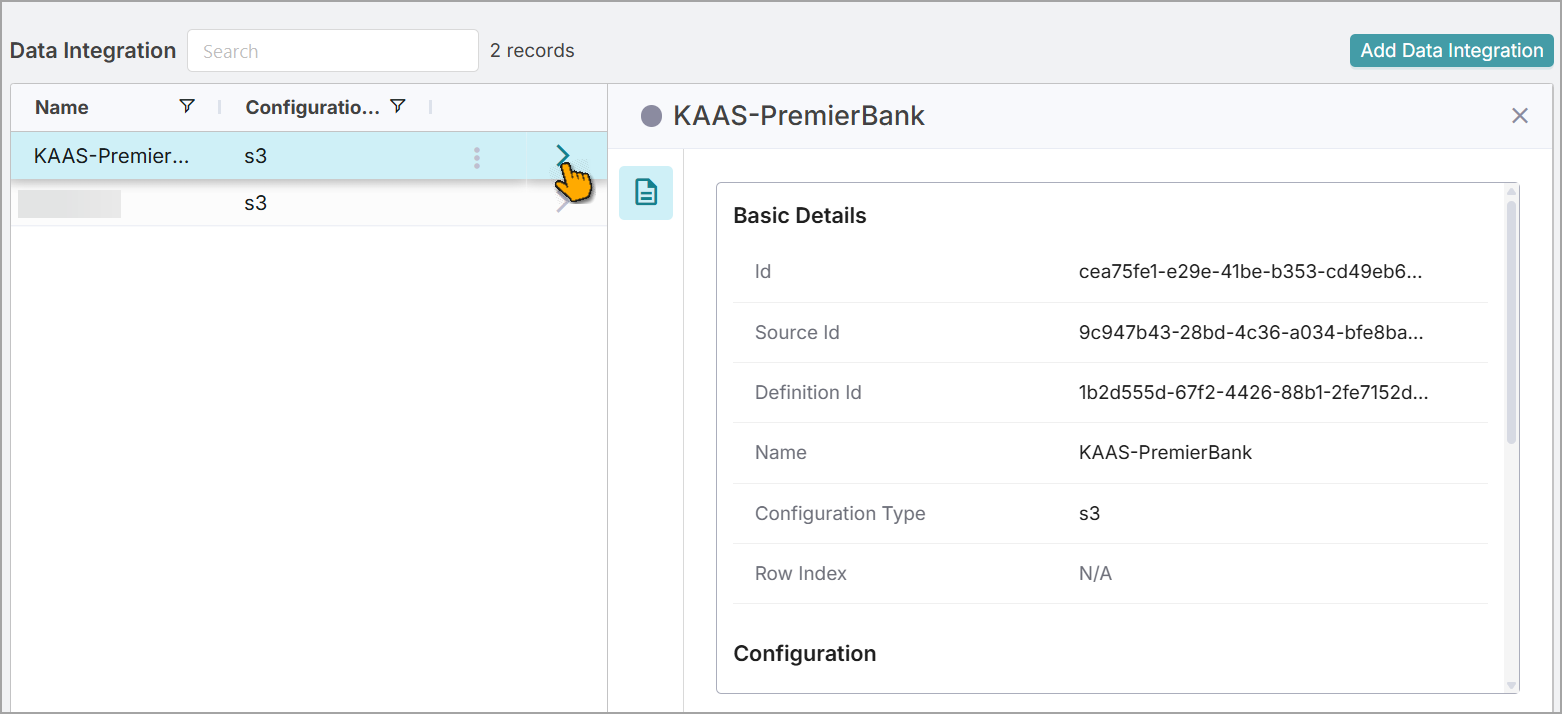The image size is (1562, 714).
Task: Select the Row Index value N/A
Action: (1095, 574)
